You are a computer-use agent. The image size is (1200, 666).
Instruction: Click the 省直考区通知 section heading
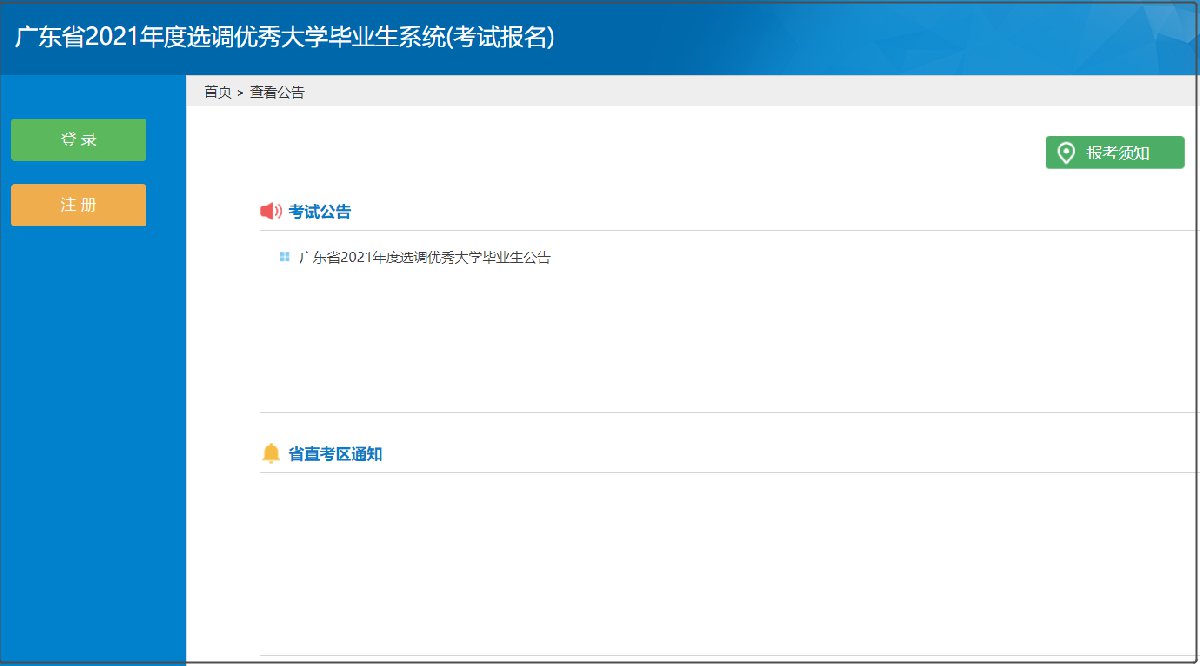click(x=336, y=454)
